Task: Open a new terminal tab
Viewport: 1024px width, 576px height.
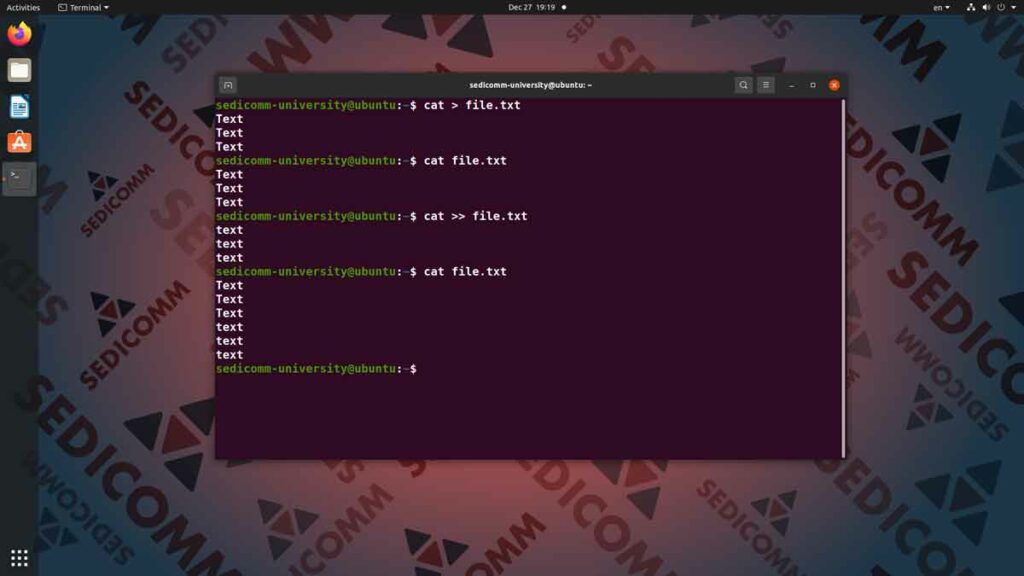Action: (x=228, y=85)
